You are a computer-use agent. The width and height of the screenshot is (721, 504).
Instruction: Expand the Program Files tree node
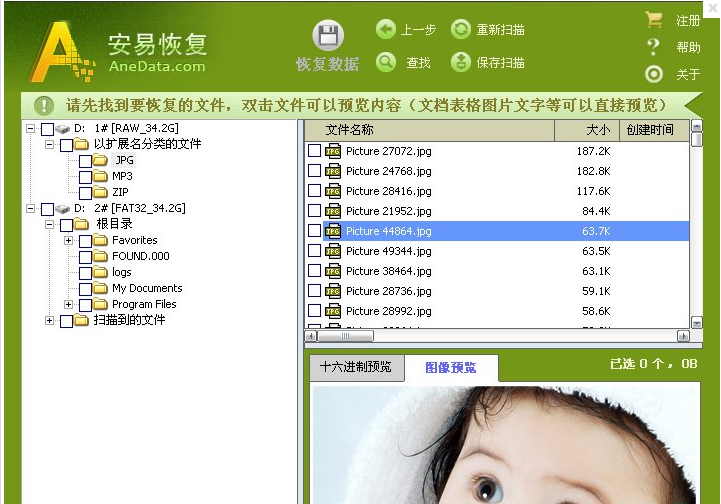(68, 305)
